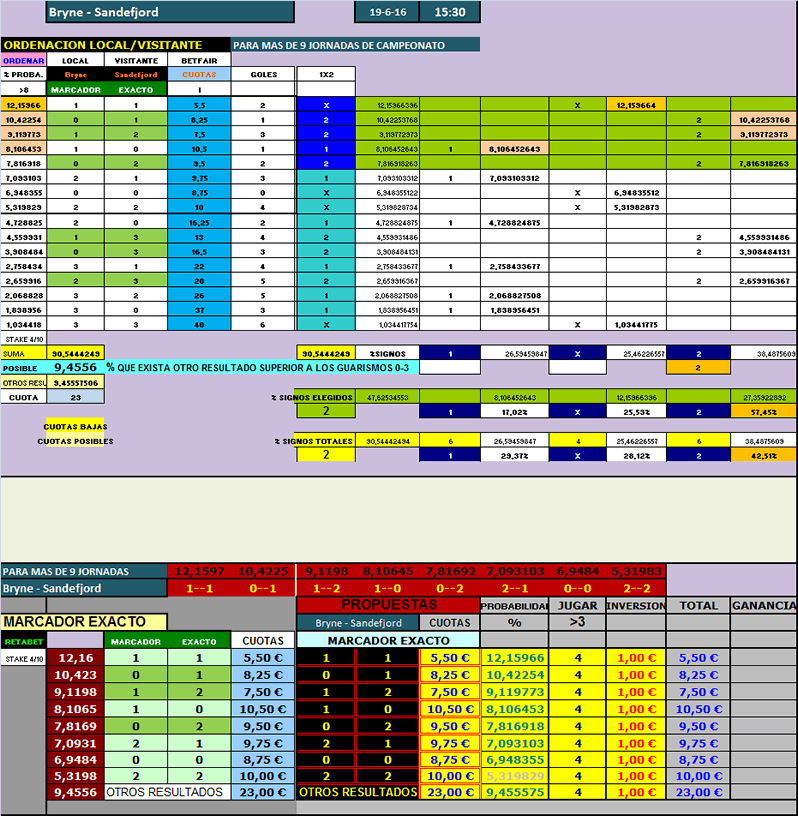Select the CUOTAS BAJAS label
The width and height of the screenshot is (798, 816).
(x=75, y=426)
